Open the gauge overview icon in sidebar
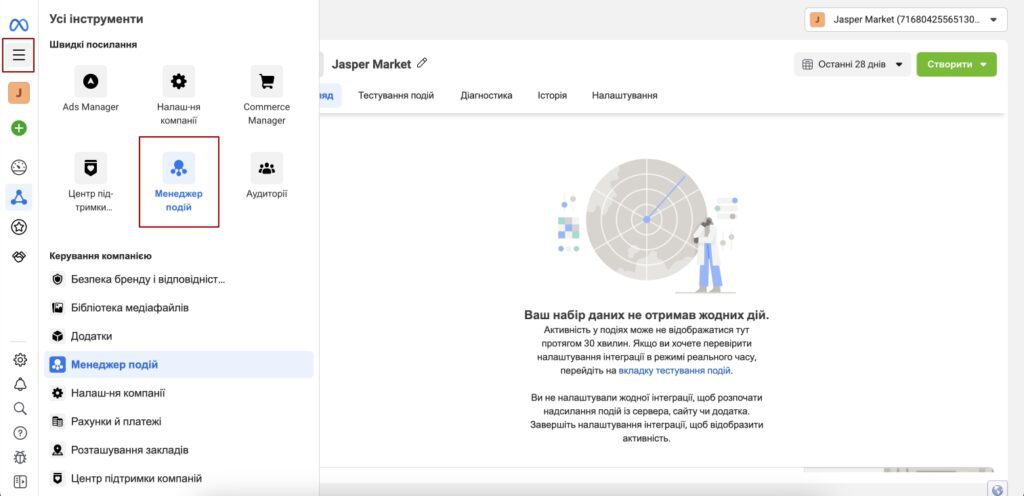Screen dimensions: 1024x496 [x=19, y=168]
